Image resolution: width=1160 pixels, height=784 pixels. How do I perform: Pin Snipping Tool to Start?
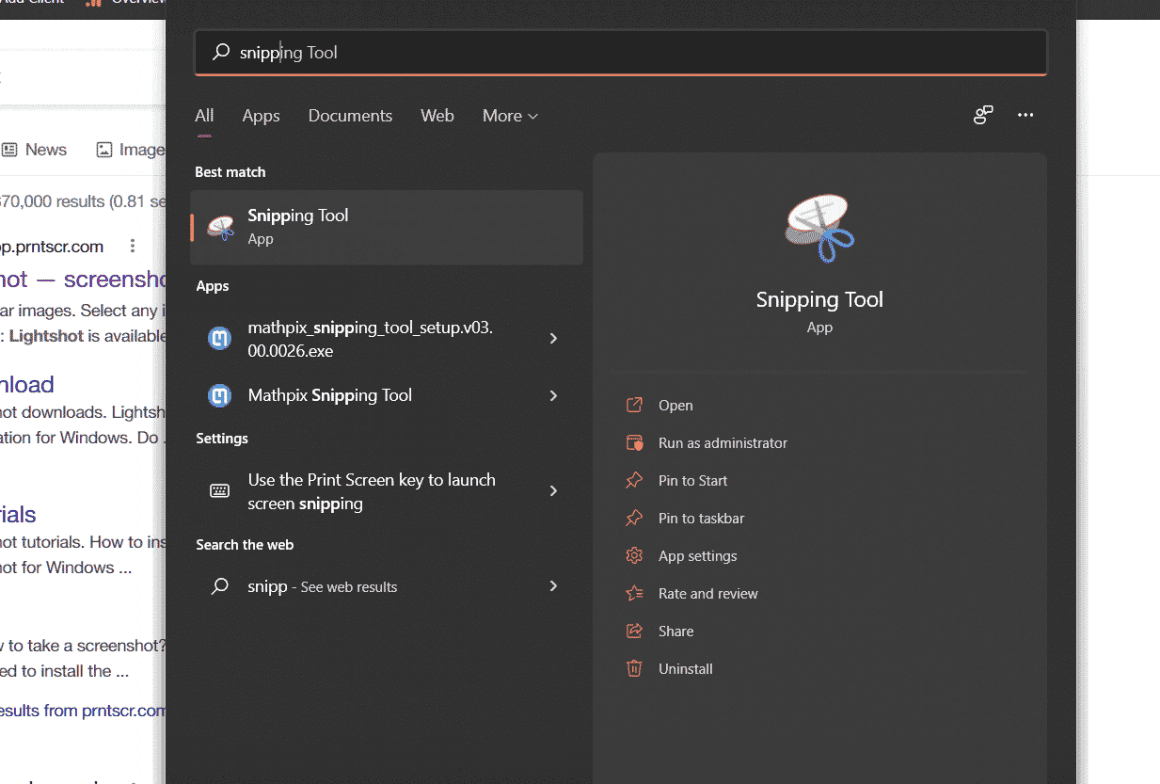[695, 481]
